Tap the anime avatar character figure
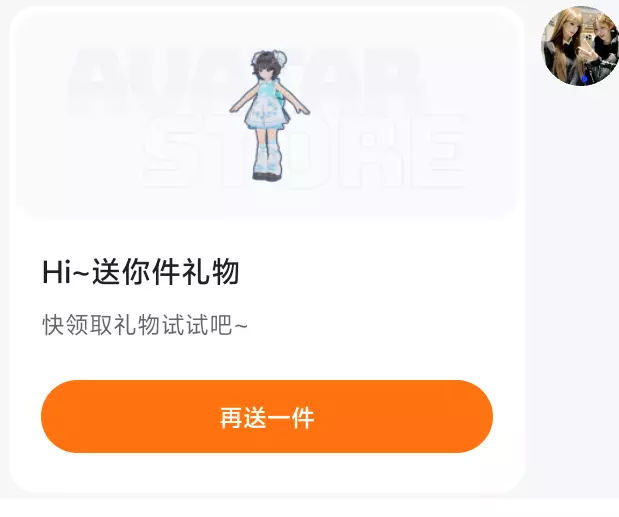The image size is (619, 517). pos(270,115)
